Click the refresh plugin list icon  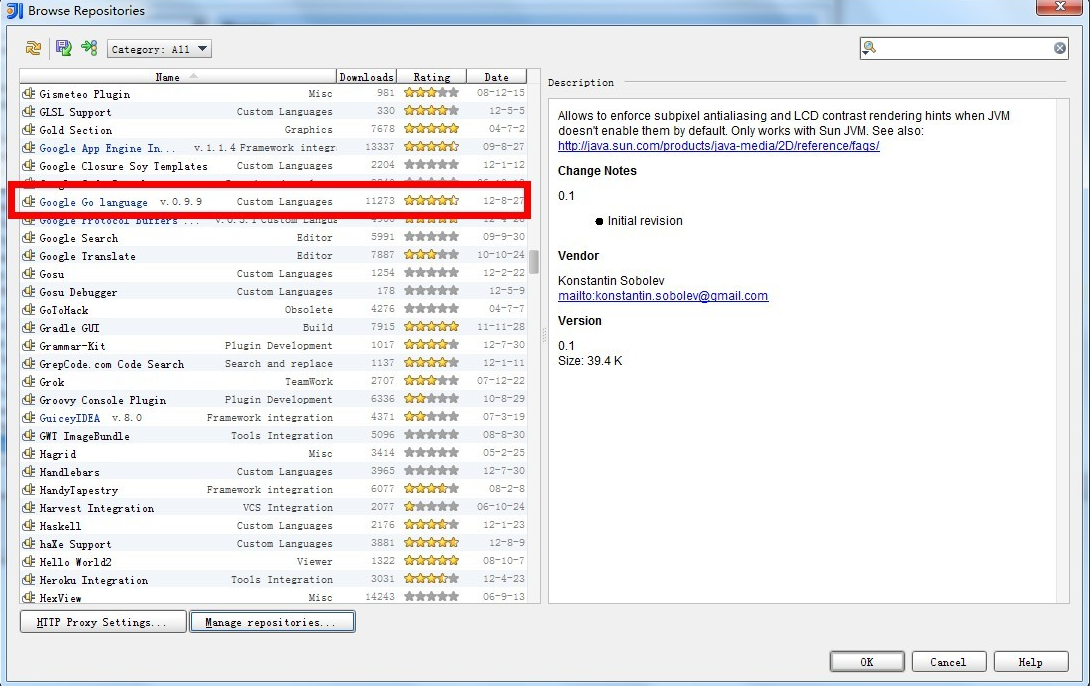coord(34,48)
